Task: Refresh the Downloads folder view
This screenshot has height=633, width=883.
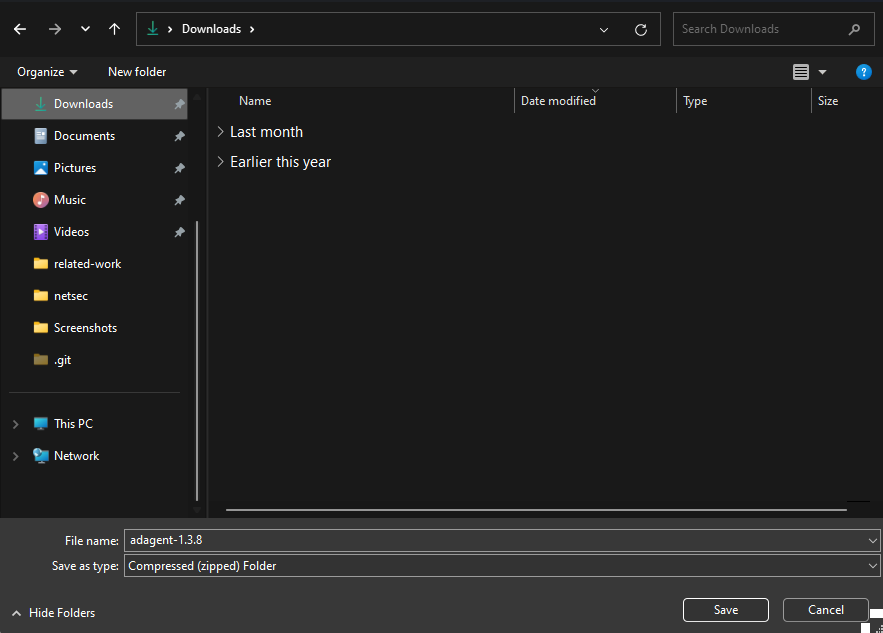Action: (x=640, y=29)
